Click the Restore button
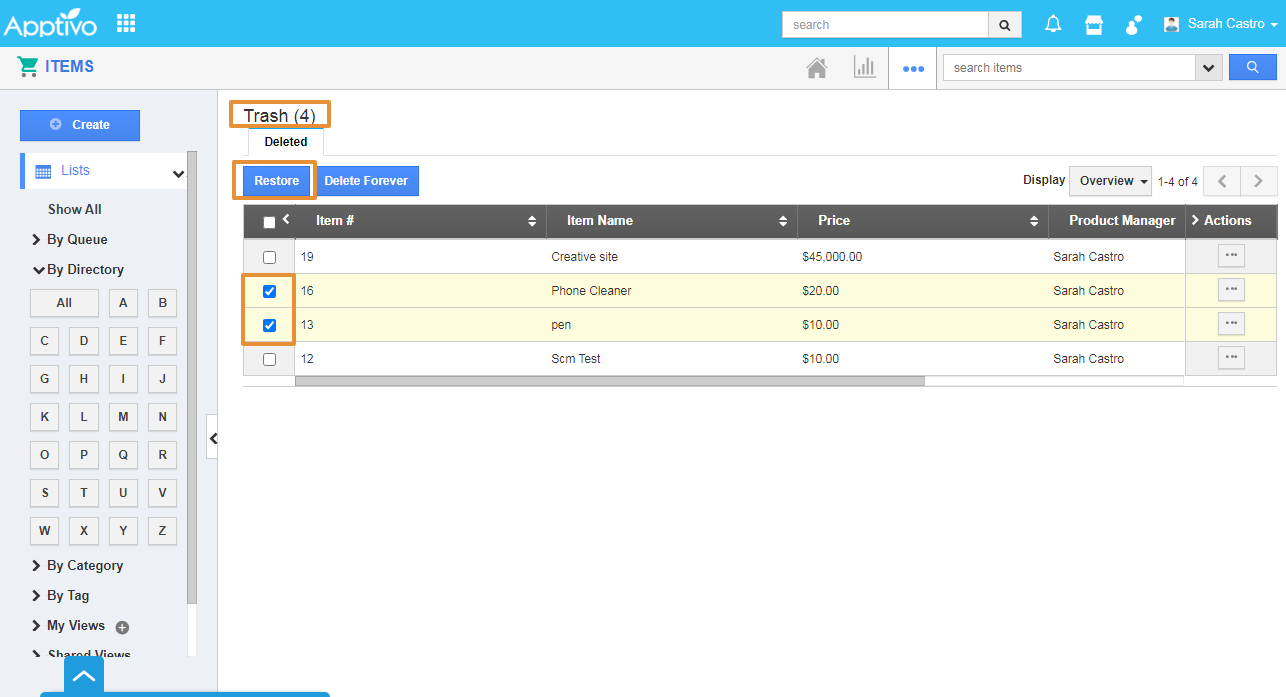1286x697 pixels. (276, 181)
